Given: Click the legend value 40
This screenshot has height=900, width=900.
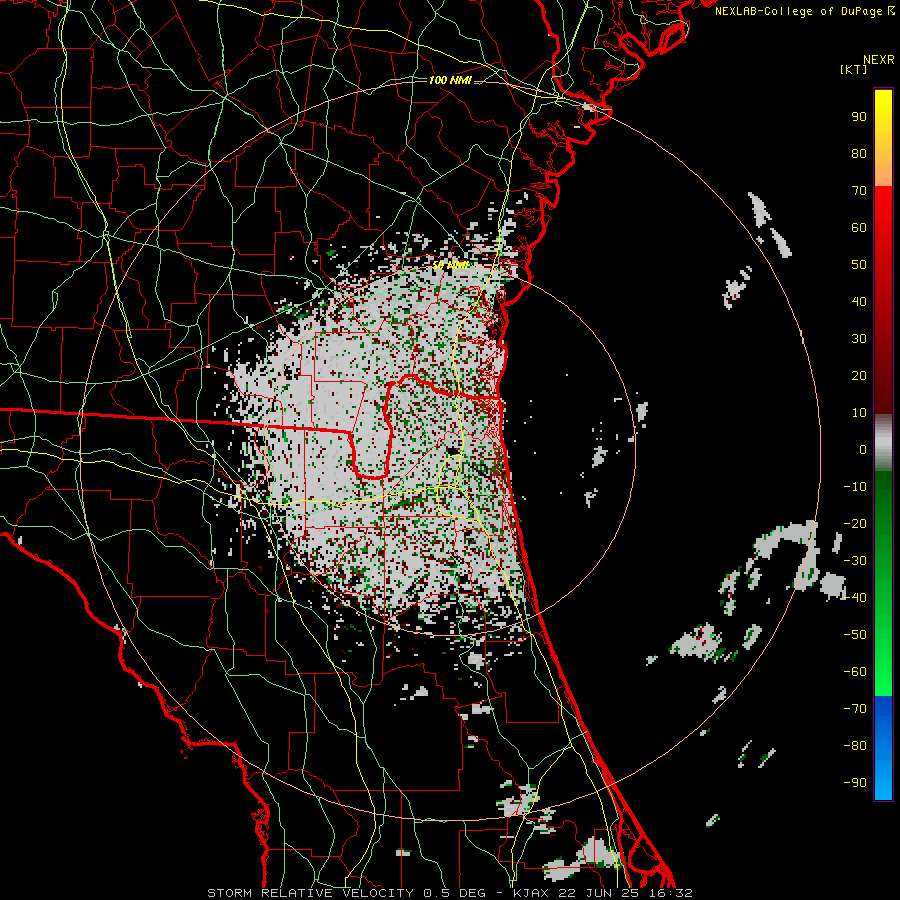Looking at the screenshot, I should coord(859,302).
